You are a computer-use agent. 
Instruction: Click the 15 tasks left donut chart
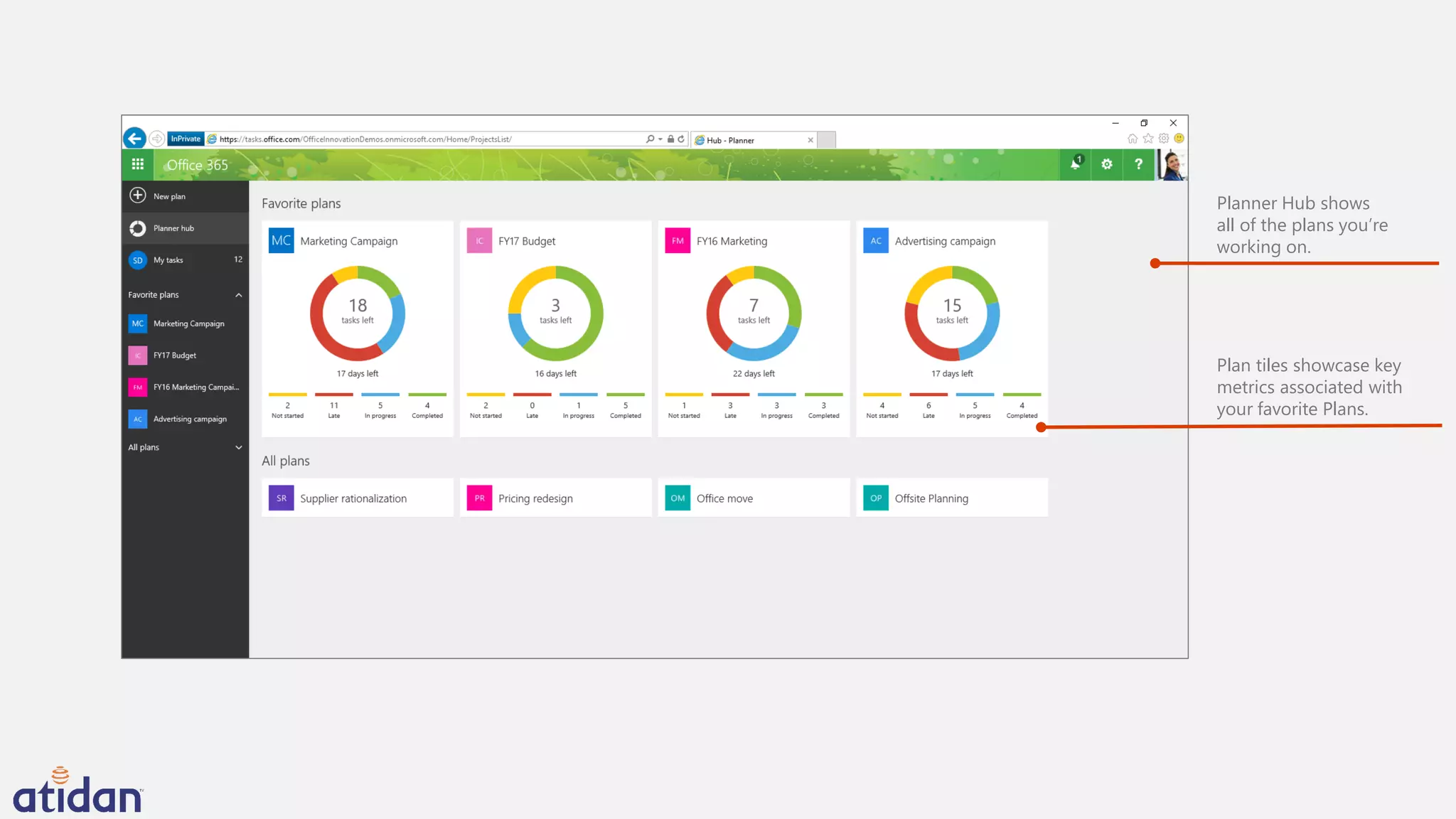952,314
